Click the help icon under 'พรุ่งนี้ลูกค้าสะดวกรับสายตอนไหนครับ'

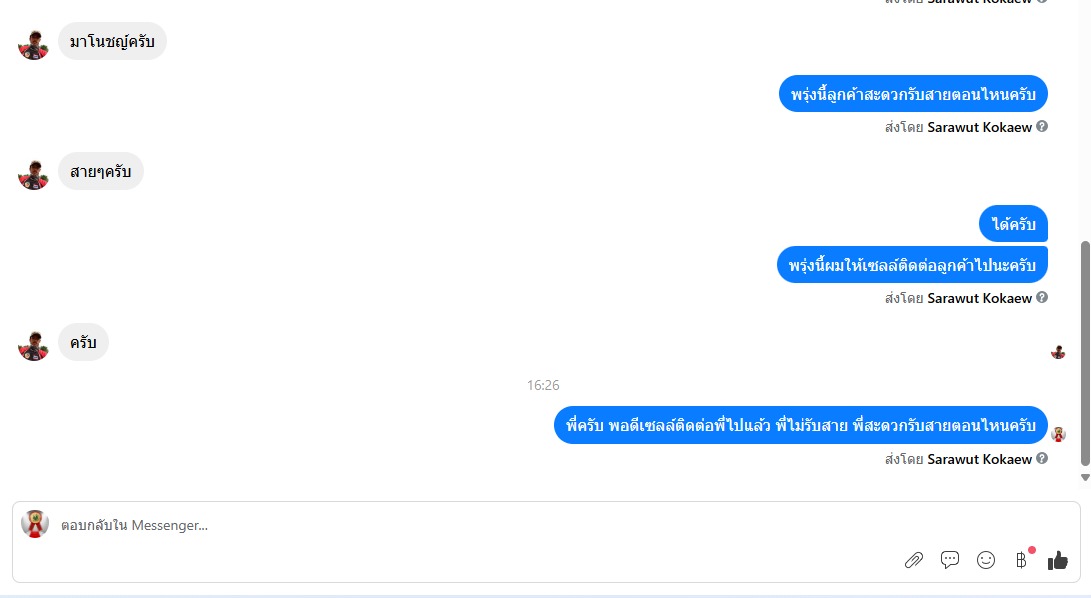(x=1042, y=126)
